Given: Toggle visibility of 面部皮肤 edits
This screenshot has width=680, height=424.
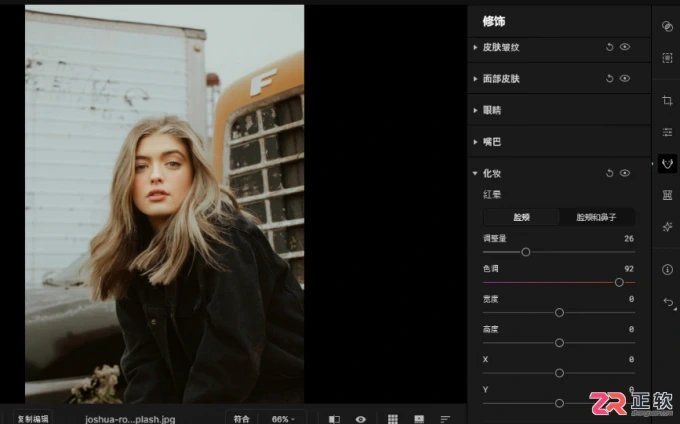Looking at the screenshot, I should pos(624,78).
